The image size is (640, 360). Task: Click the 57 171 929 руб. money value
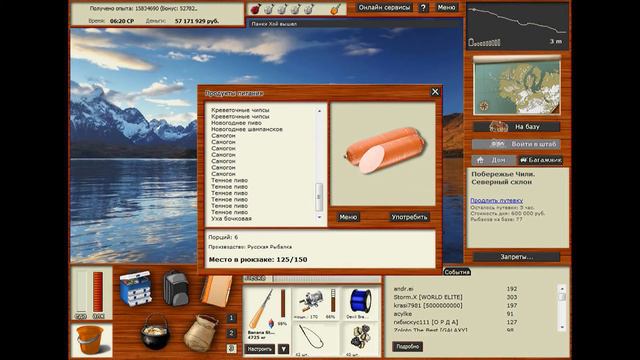click(197, 21)
